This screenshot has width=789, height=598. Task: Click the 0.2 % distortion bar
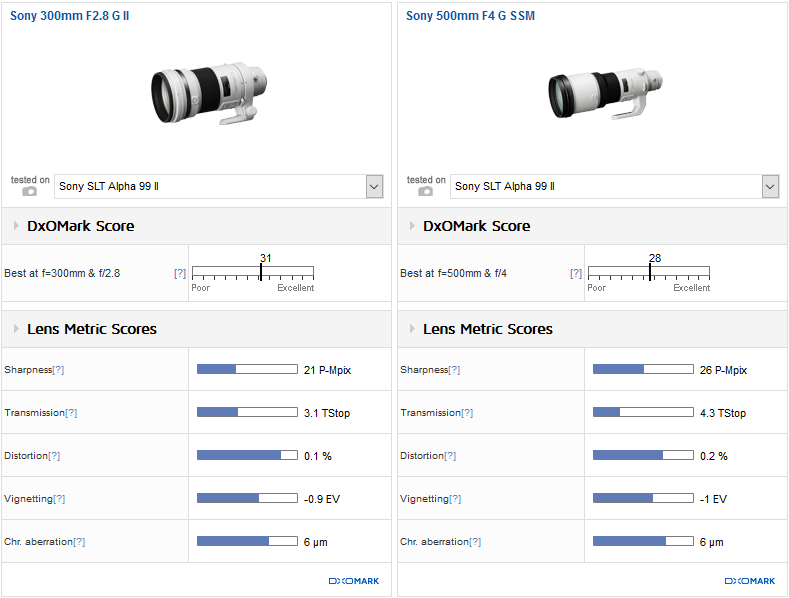point(643,455)
